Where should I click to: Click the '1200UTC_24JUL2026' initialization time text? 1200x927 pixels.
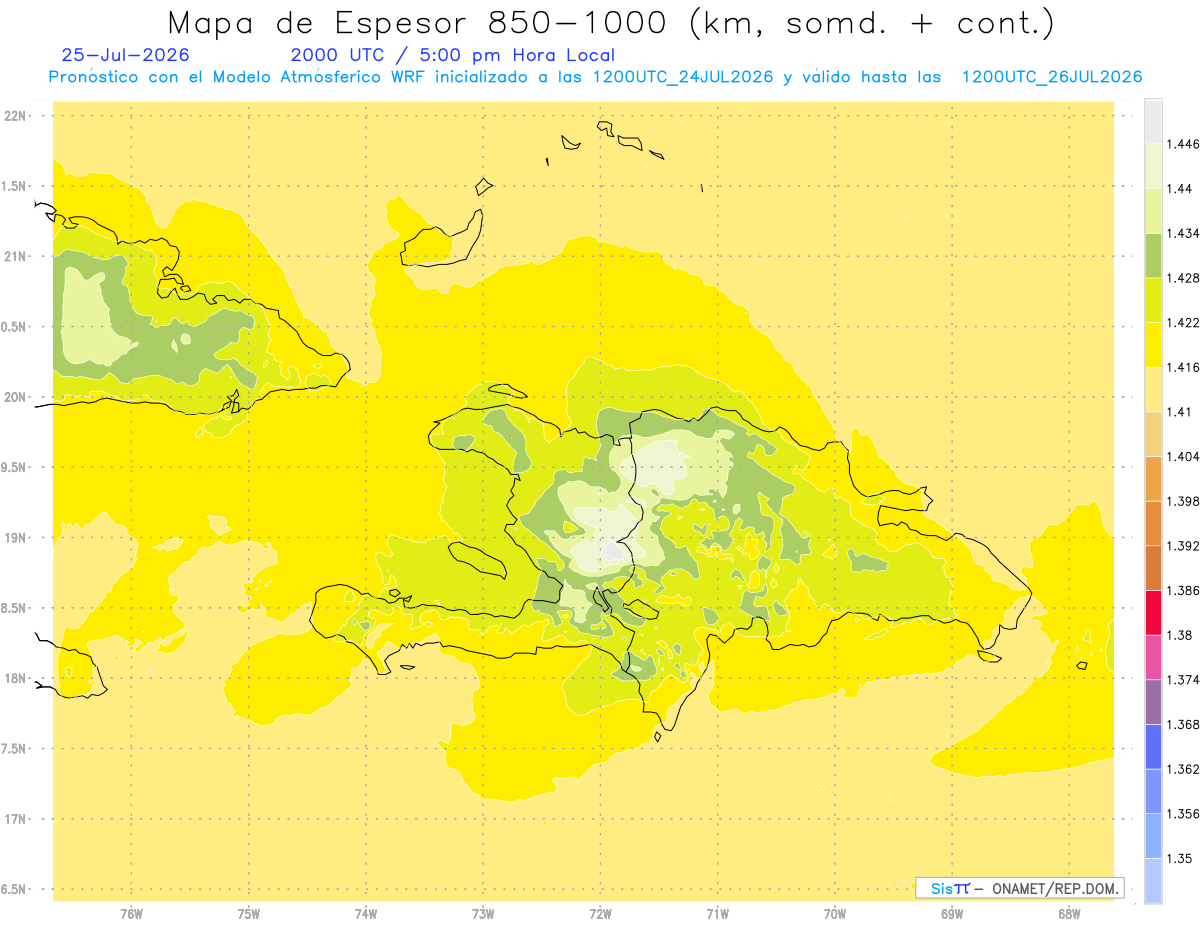point(683,77)
